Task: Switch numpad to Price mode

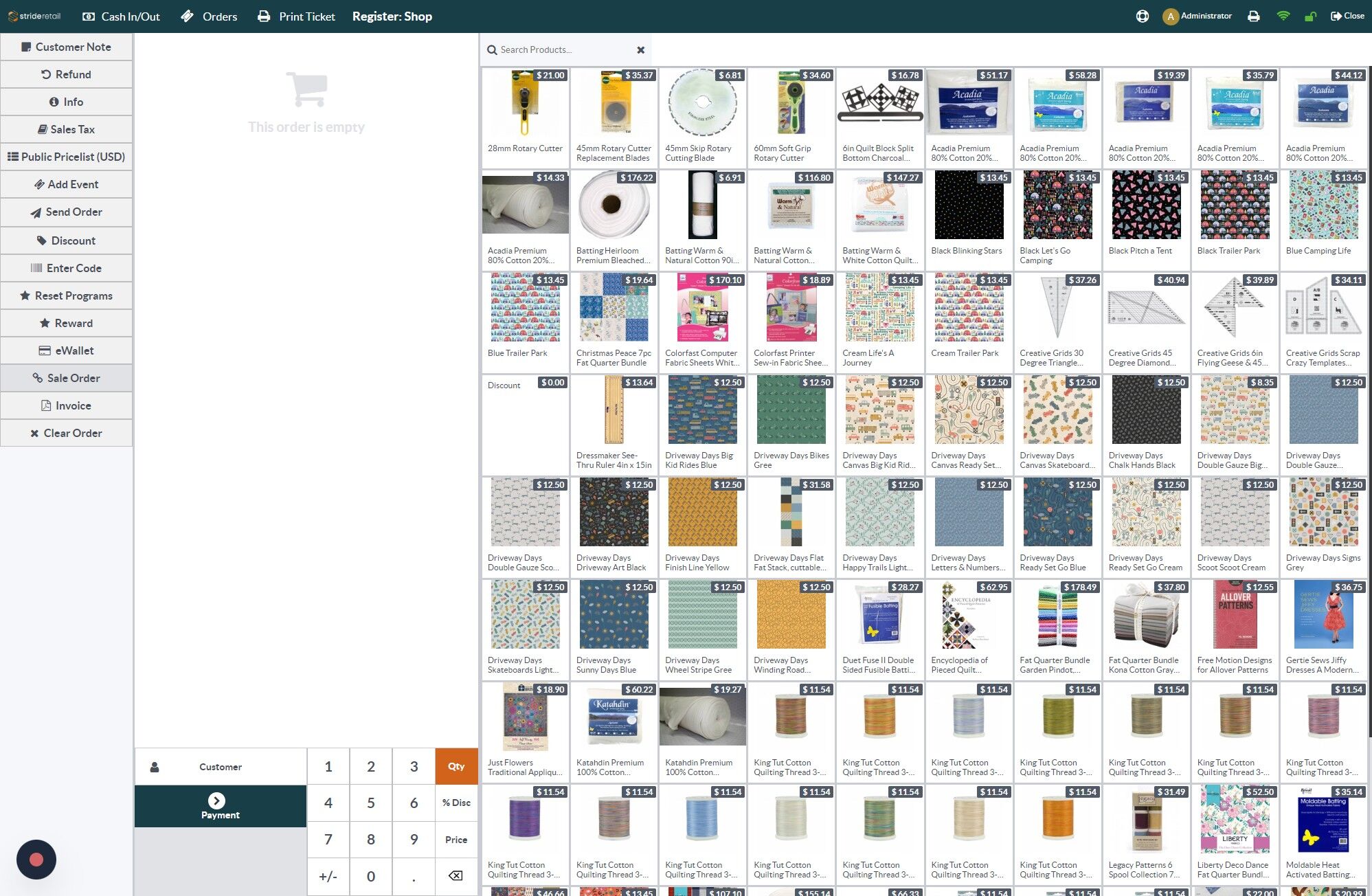Action: (456, 840)
